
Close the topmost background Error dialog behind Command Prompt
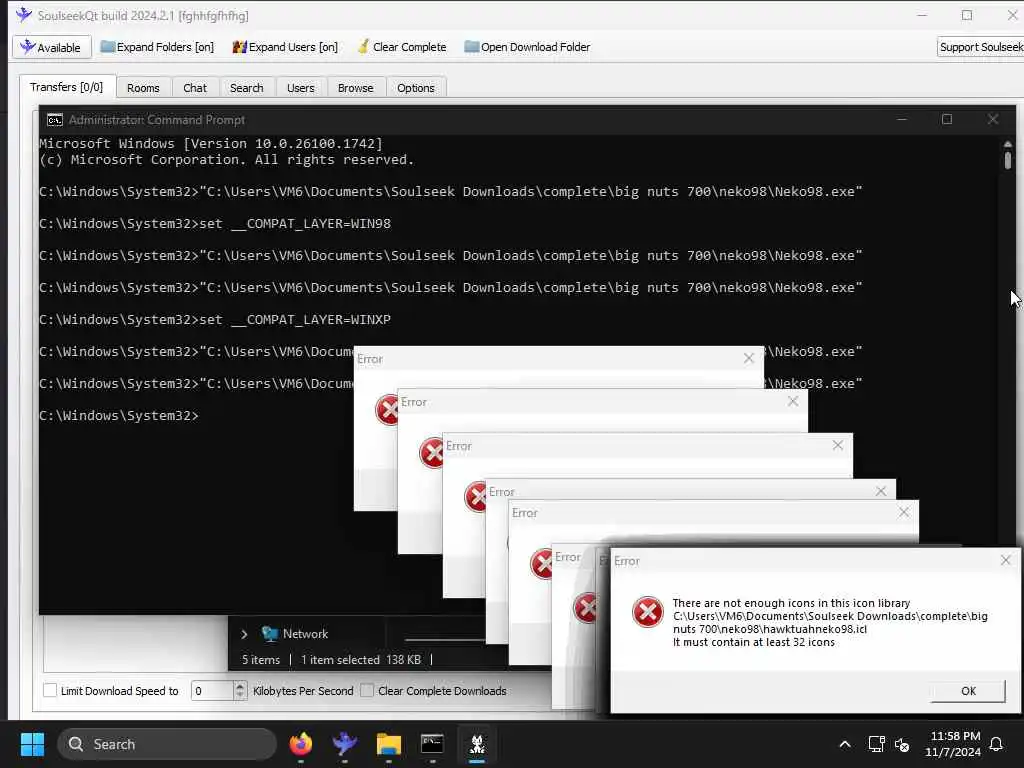pos(748,358)
